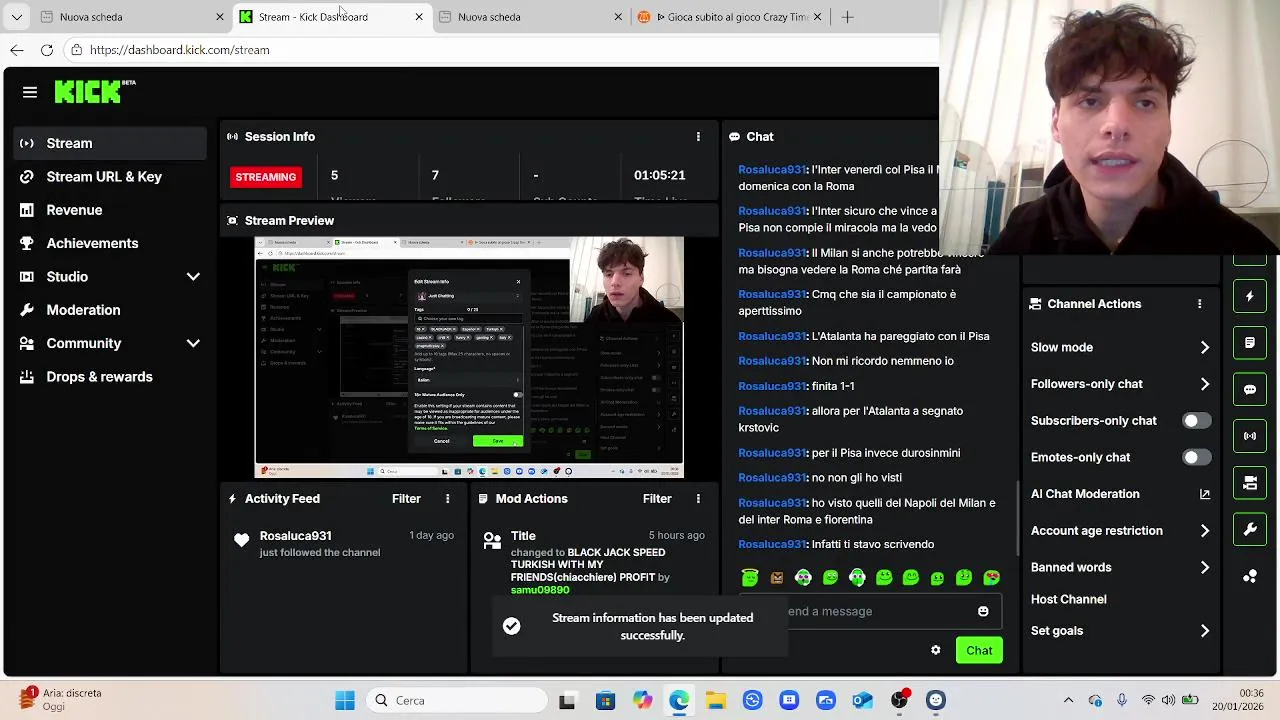Close the Stream - Kick Dashboard tab

coord(419,17)
